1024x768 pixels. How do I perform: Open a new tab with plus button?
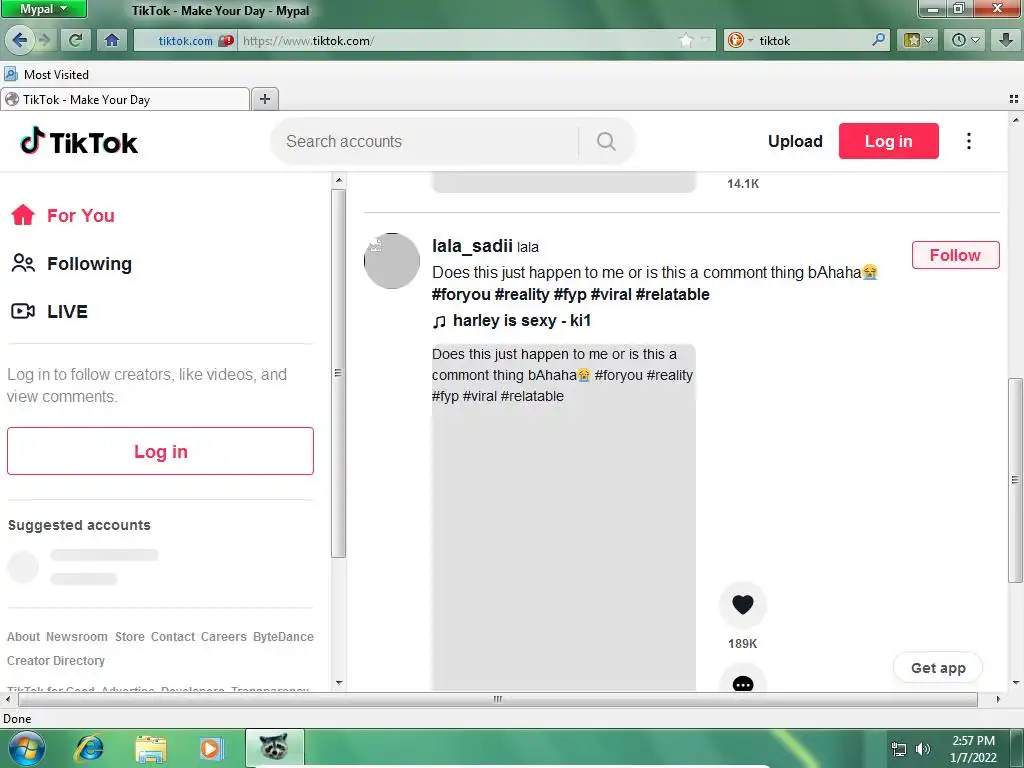pyautogui.click(x=264, y=99)
